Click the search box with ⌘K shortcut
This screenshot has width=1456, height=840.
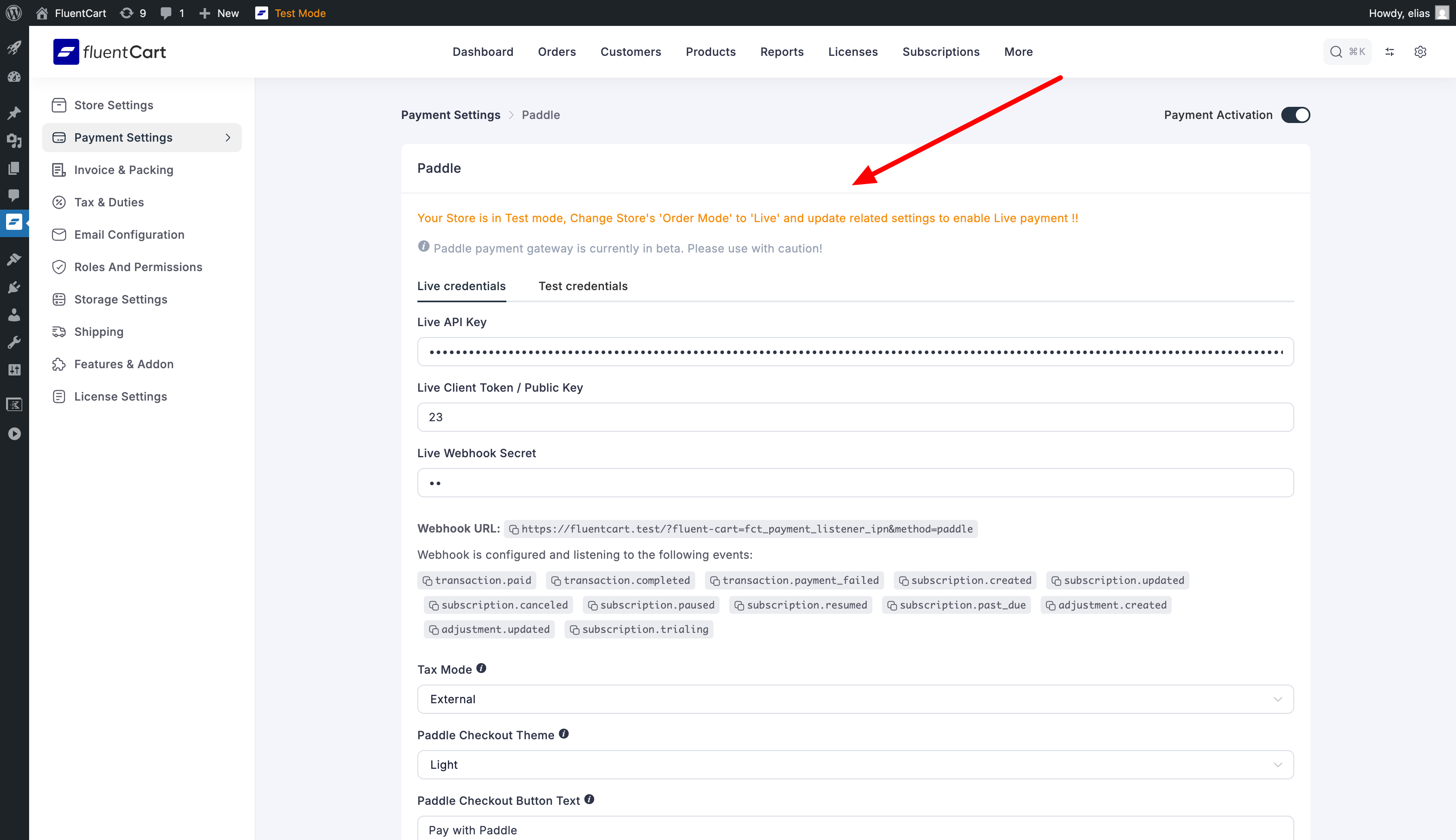click(1346, 52)
